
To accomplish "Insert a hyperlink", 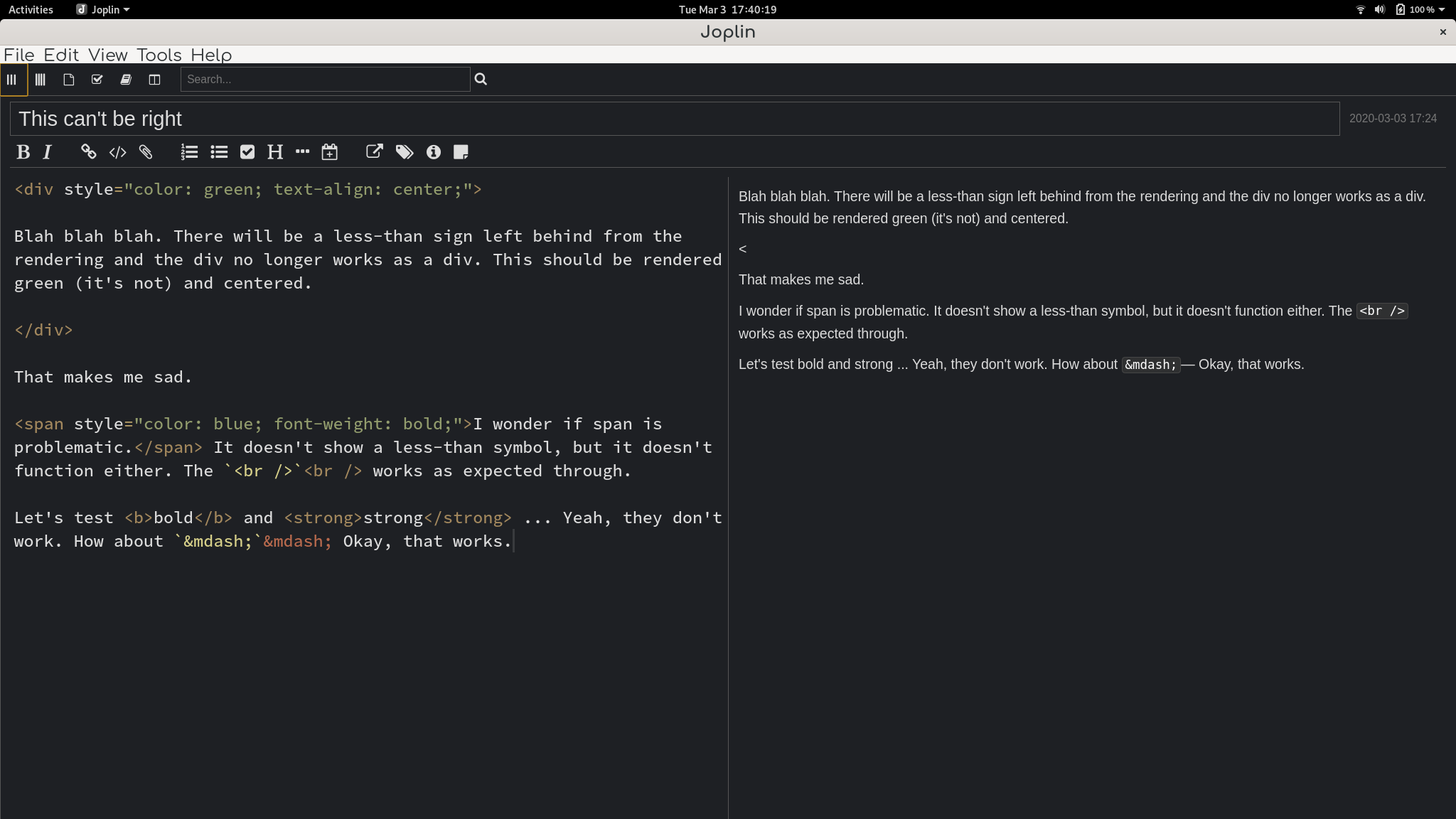I will [x=88, y=152].
